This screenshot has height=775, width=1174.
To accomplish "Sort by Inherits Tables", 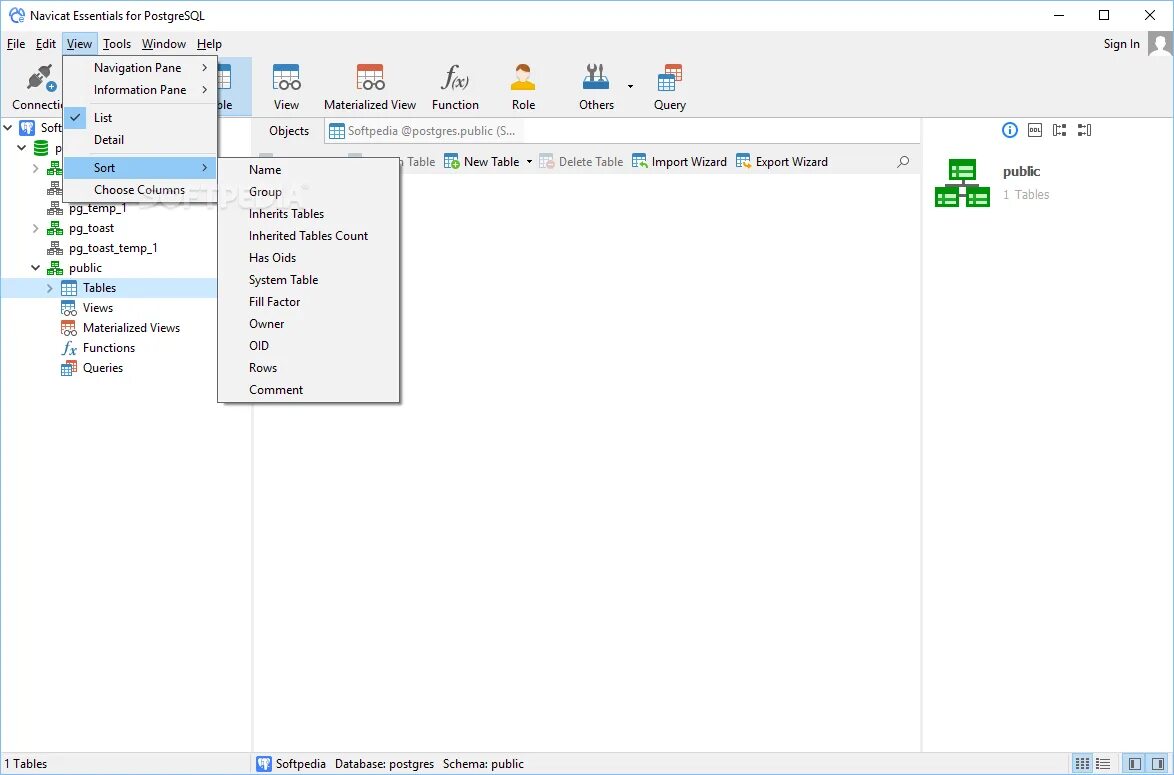I will (x=308, y=213).
